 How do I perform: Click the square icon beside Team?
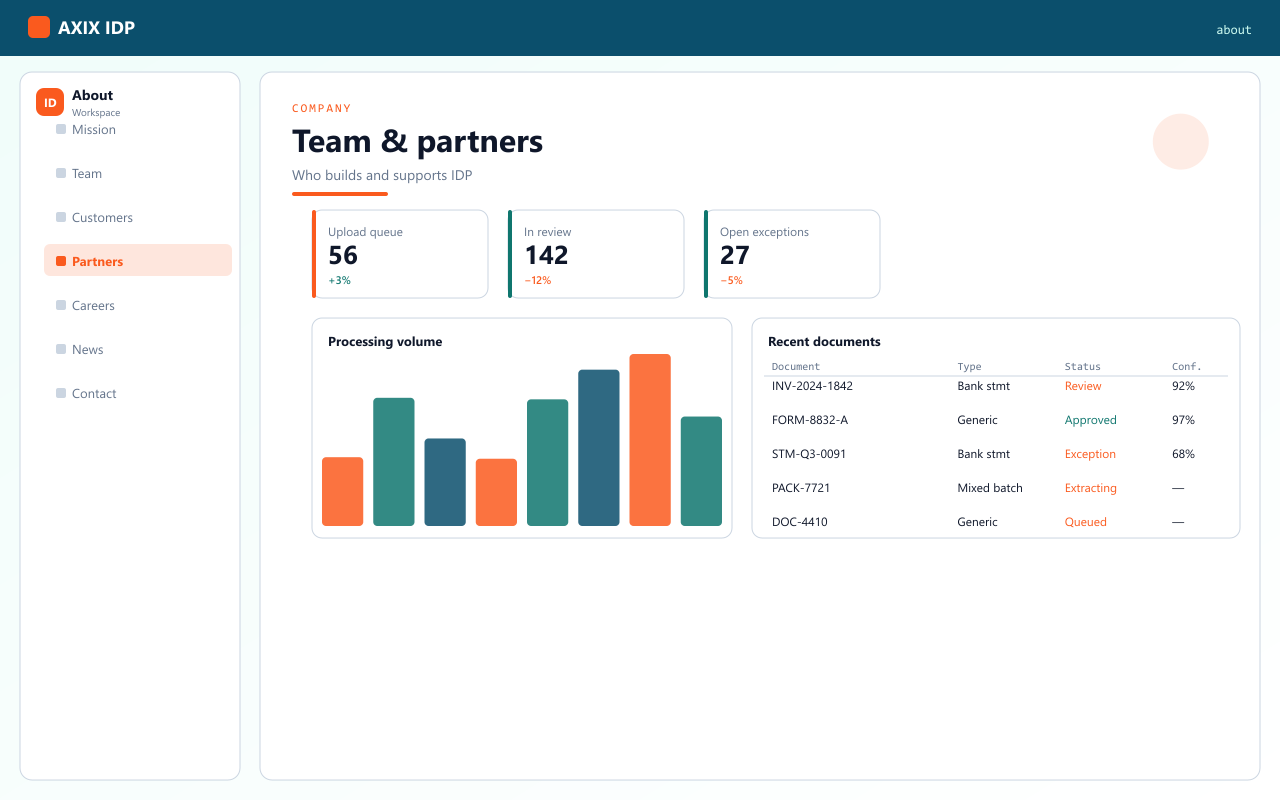(x=61, y=173)
